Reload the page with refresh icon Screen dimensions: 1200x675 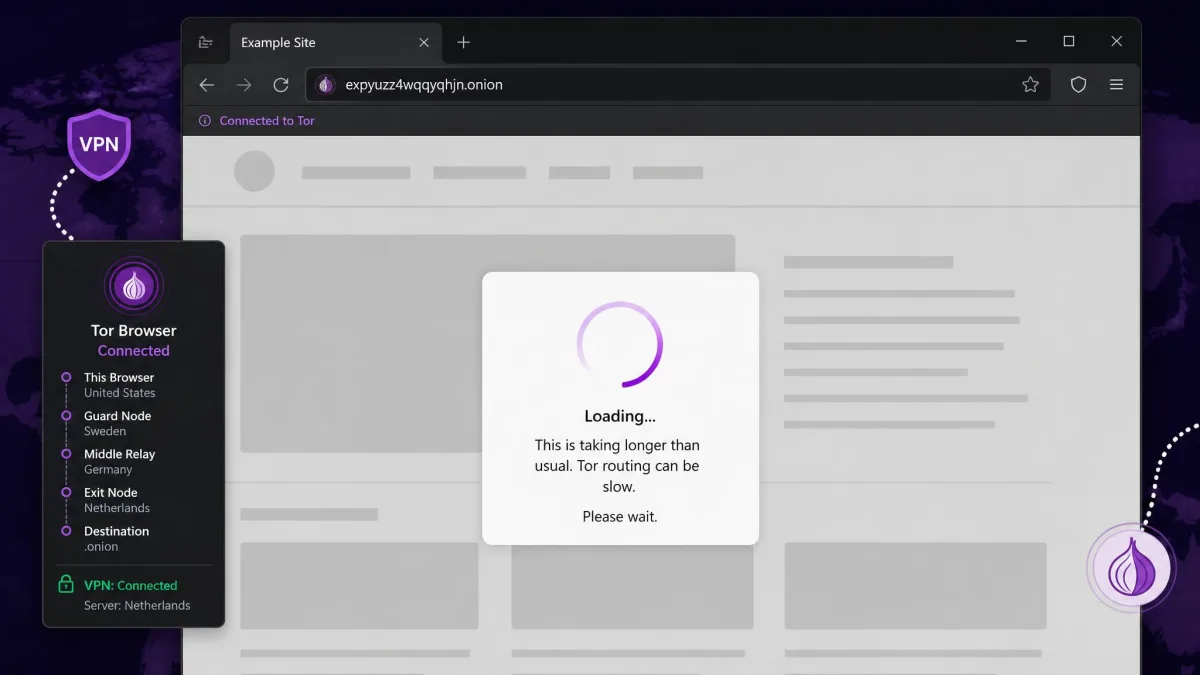pyautogui.click(x=281, y=85)
